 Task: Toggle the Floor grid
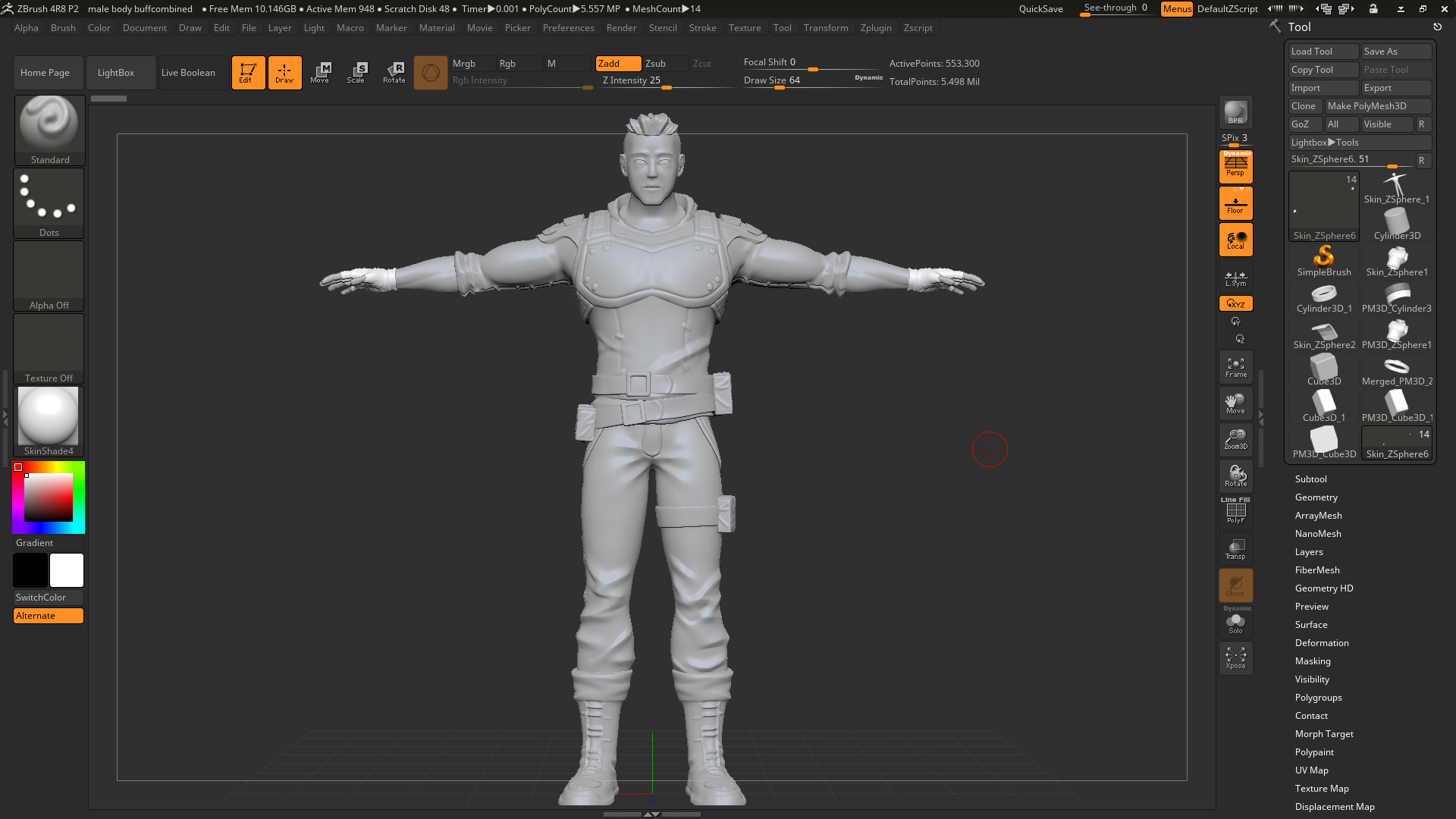pos(1235,204)
